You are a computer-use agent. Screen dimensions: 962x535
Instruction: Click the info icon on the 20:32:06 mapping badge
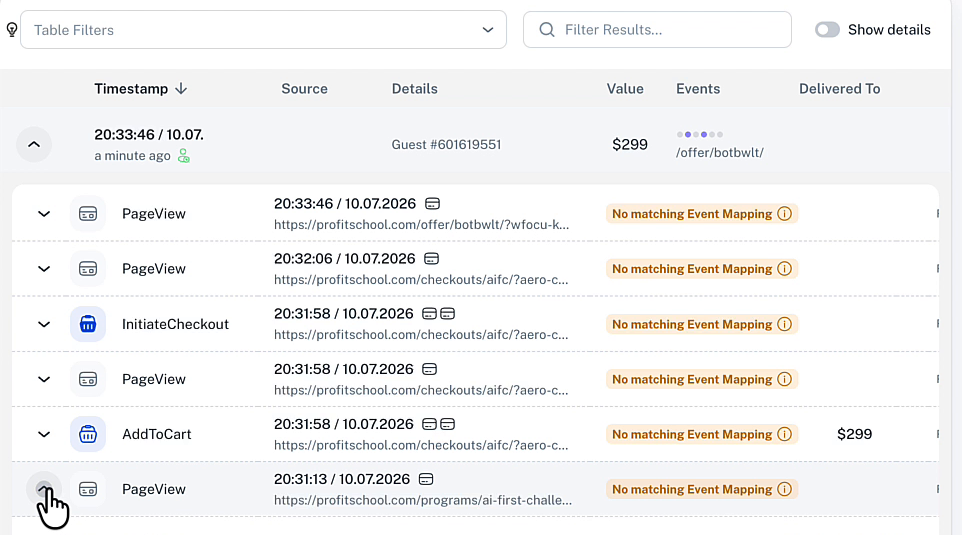784,269
